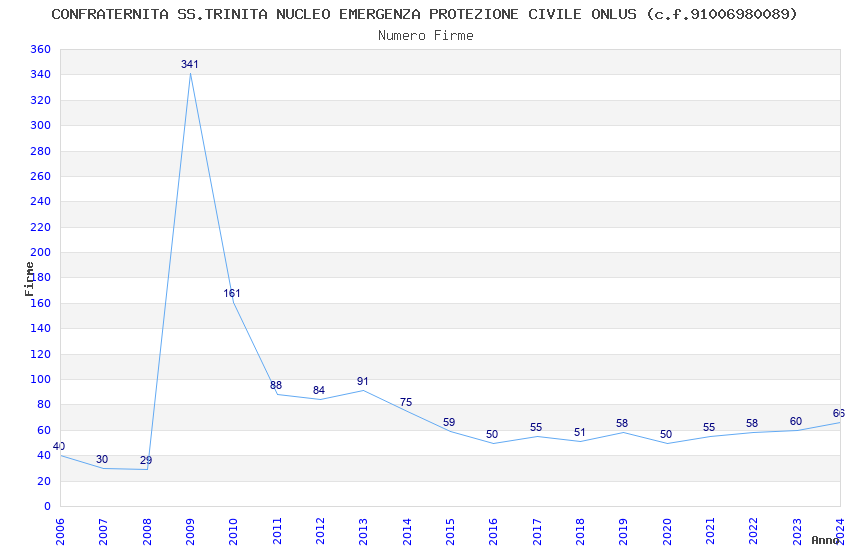
Task: Click the Numero Firme subtitle
Action: [x=426, y=36]
